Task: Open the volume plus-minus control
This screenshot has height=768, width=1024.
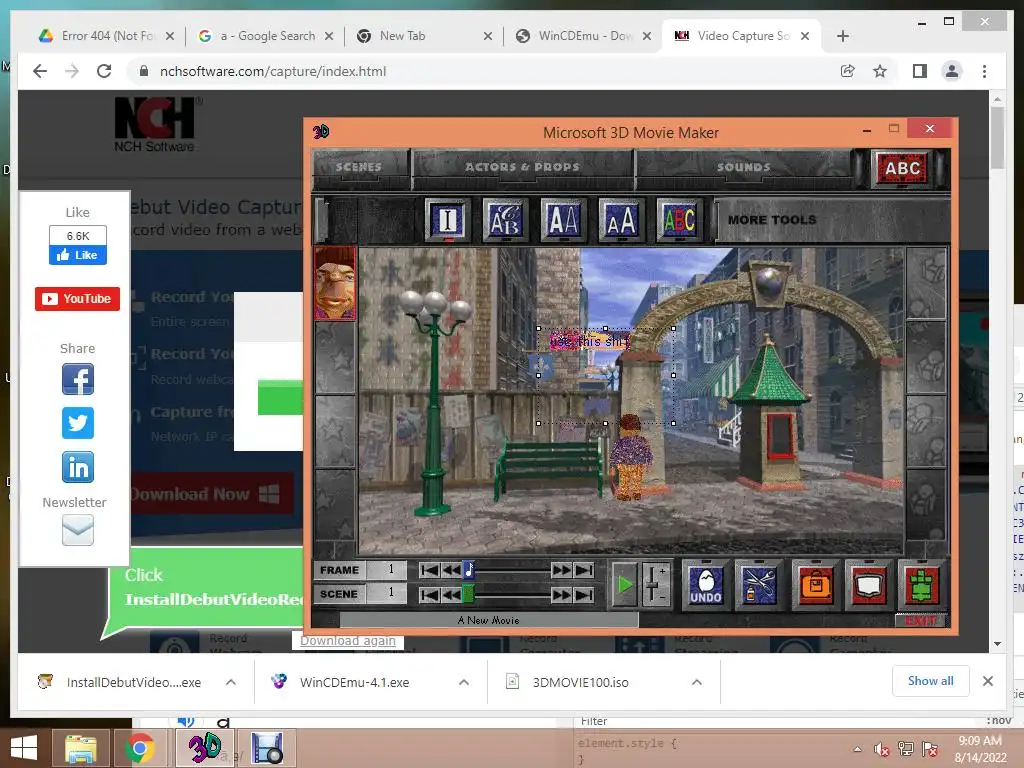Action: click(x=655, y=584)
